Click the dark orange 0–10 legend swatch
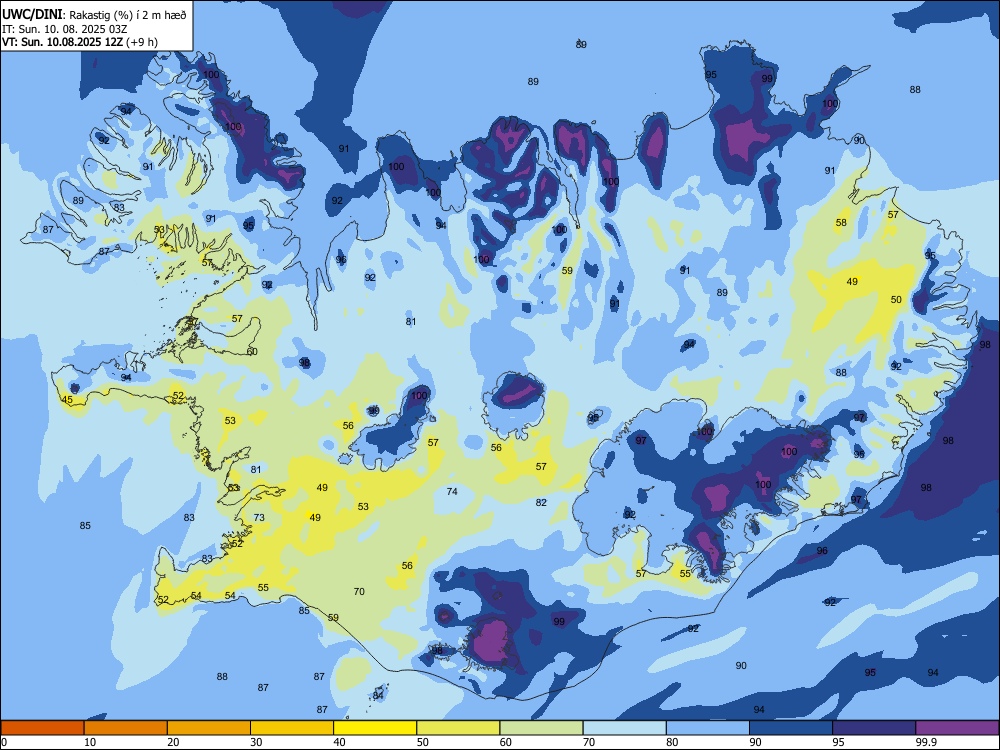Screen dimensions: 1000x750 (x=42, y=728)
